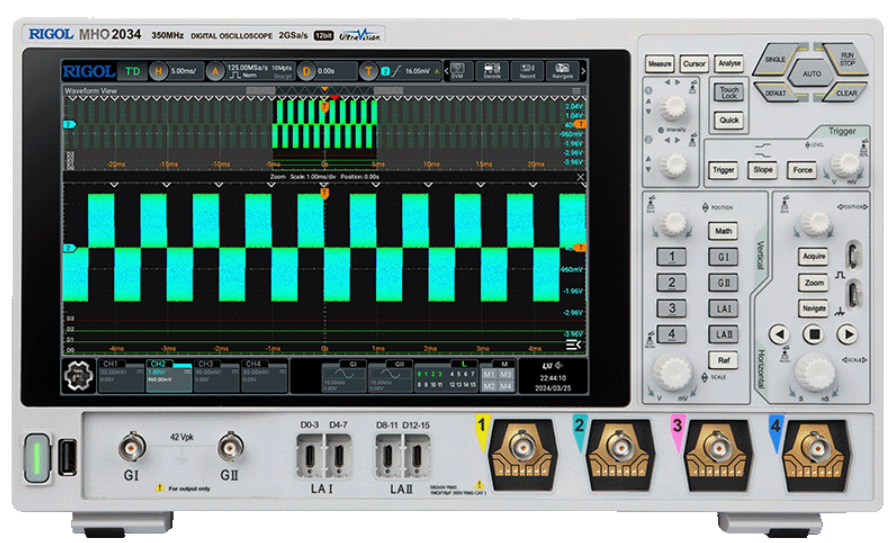Open the Cursor menu button
Image resolution: width=894 pixels, height=543 pixels.
[694, 64]
